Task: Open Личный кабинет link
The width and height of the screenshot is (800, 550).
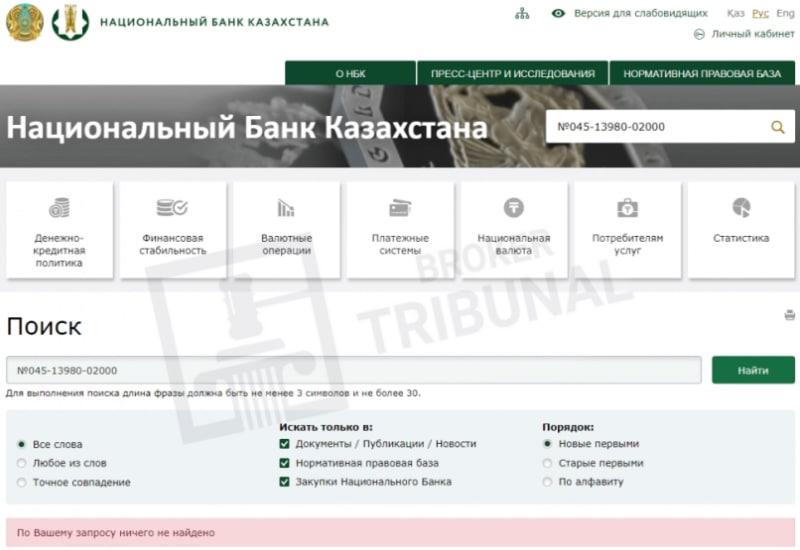Action: [x=753, y=34]
